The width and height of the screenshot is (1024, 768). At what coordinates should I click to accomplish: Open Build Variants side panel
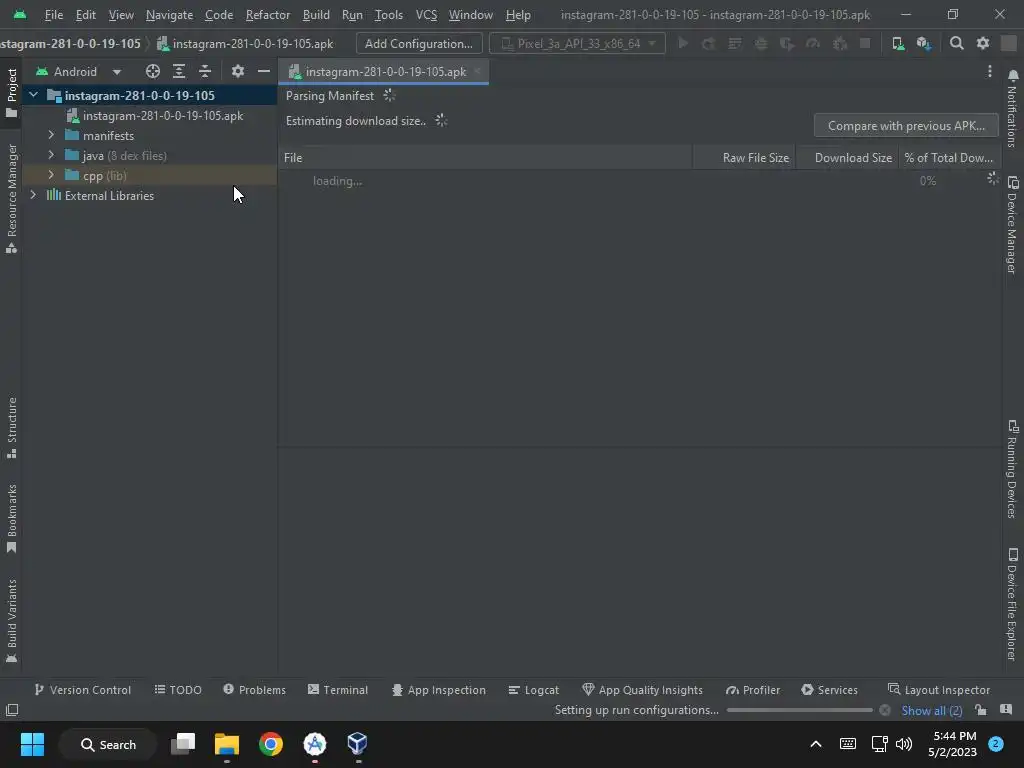pos(12,621)
